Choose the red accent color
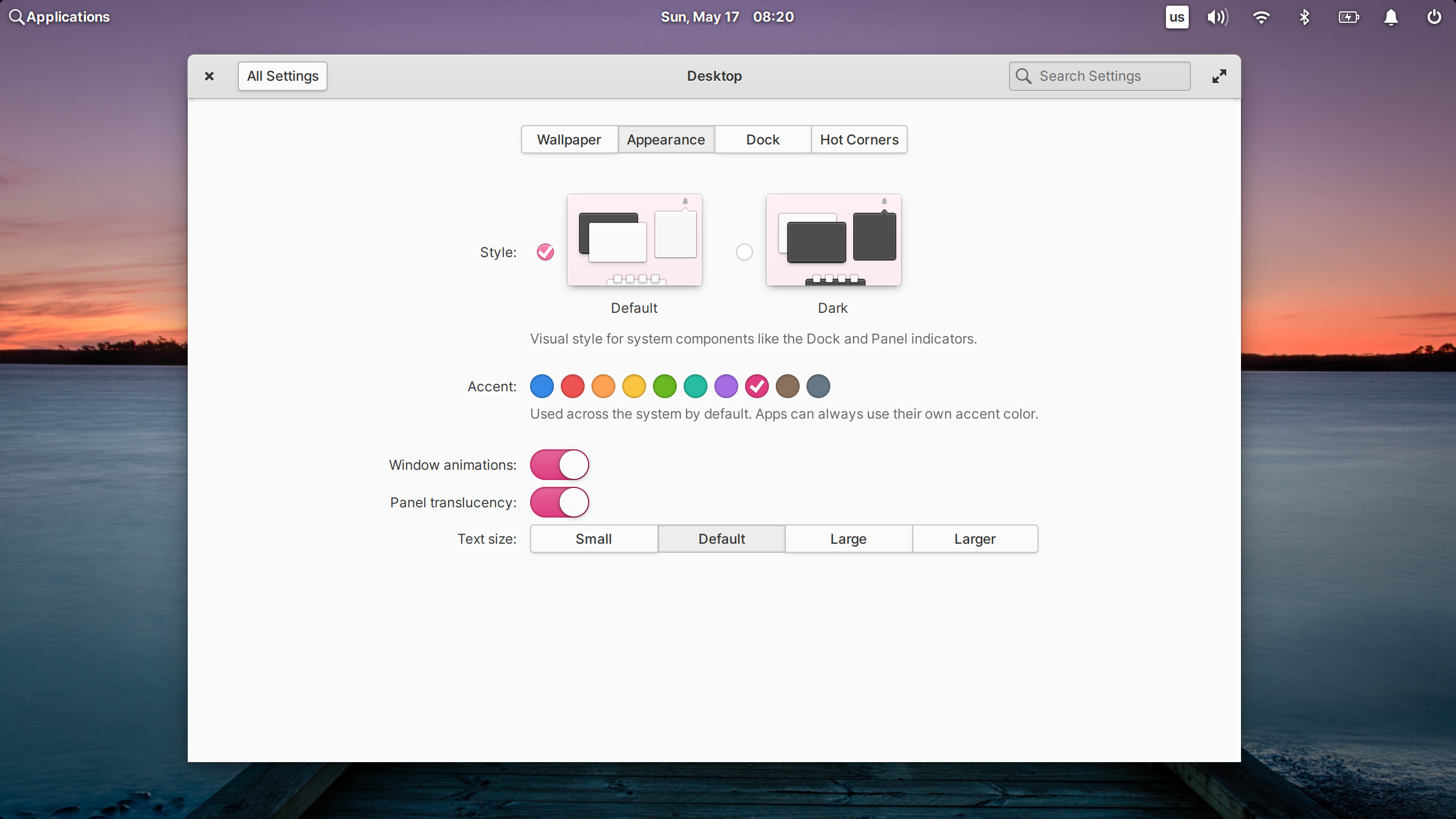Image resolution: width=1456 pixels, height=819 pixels. [573, 386]
